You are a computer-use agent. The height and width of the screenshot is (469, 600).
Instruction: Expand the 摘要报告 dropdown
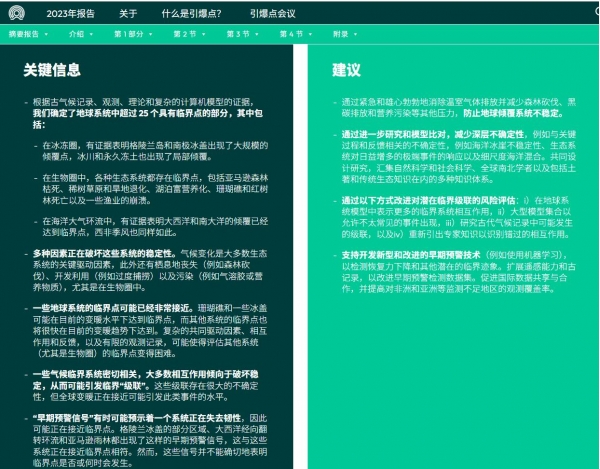29,33
